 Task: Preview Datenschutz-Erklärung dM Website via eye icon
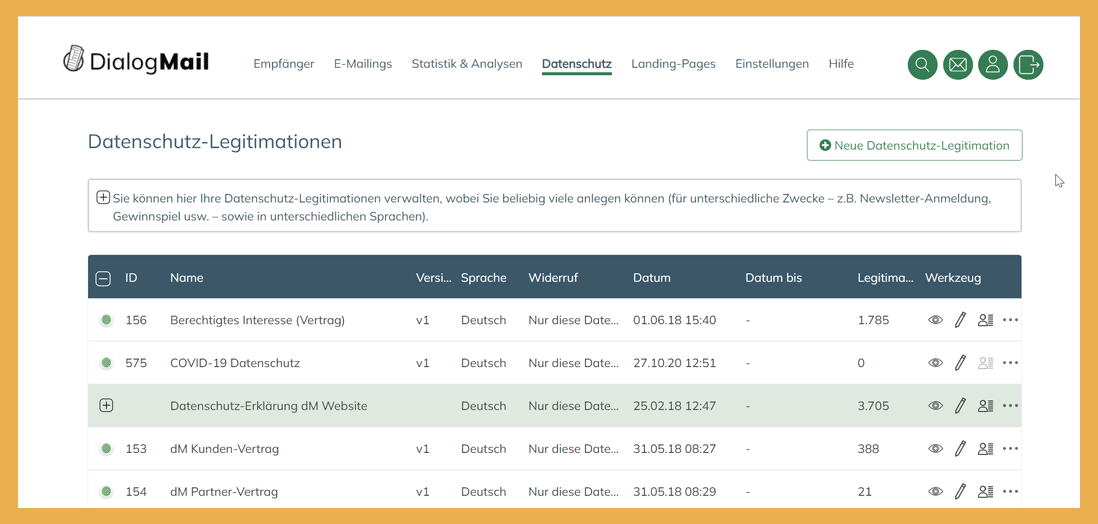(x=936, y=406)
